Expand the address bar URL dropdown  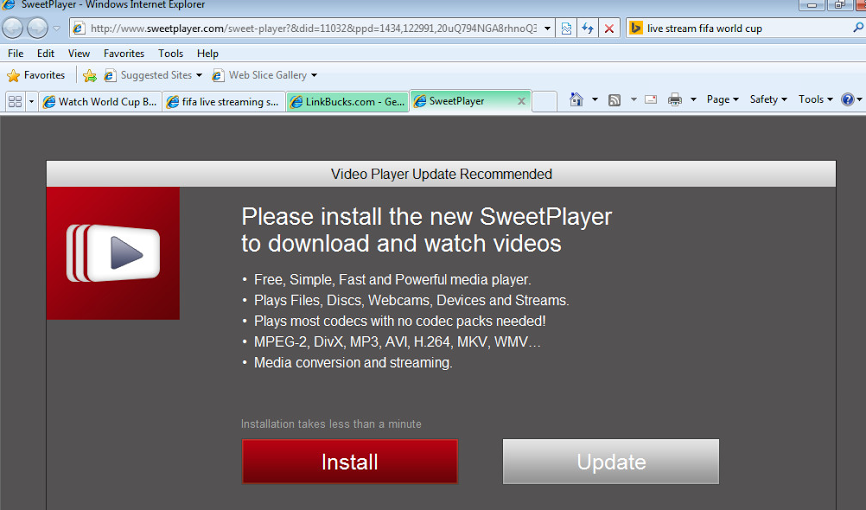(547, 28)
